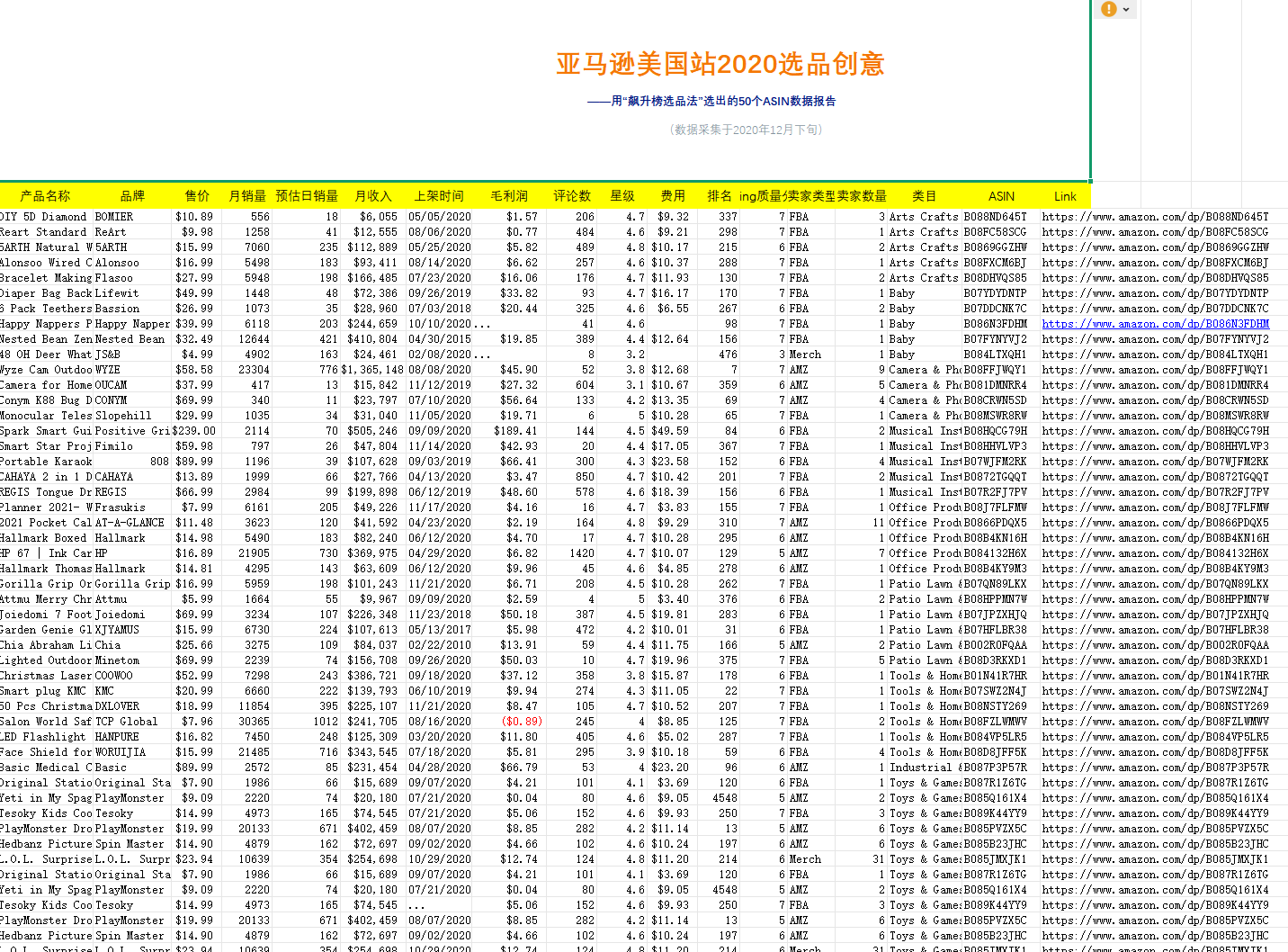Open the Amazon link ending B002ROFQAA
Viewport: 1288px width, 952px height.
point(1156,645)
